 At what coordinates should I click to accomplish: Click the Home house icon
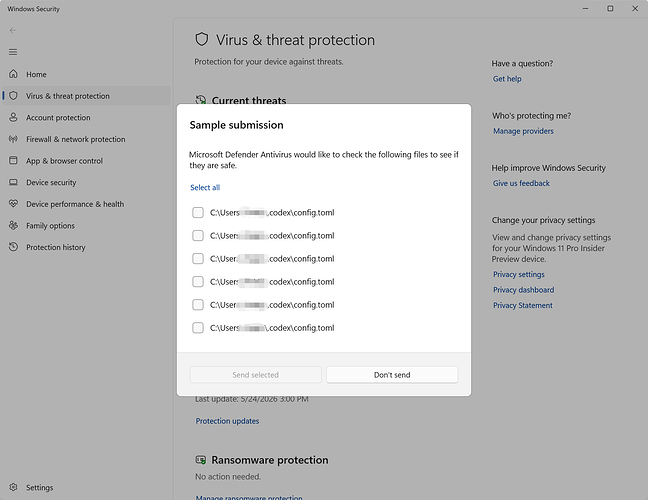coord(13,74)
